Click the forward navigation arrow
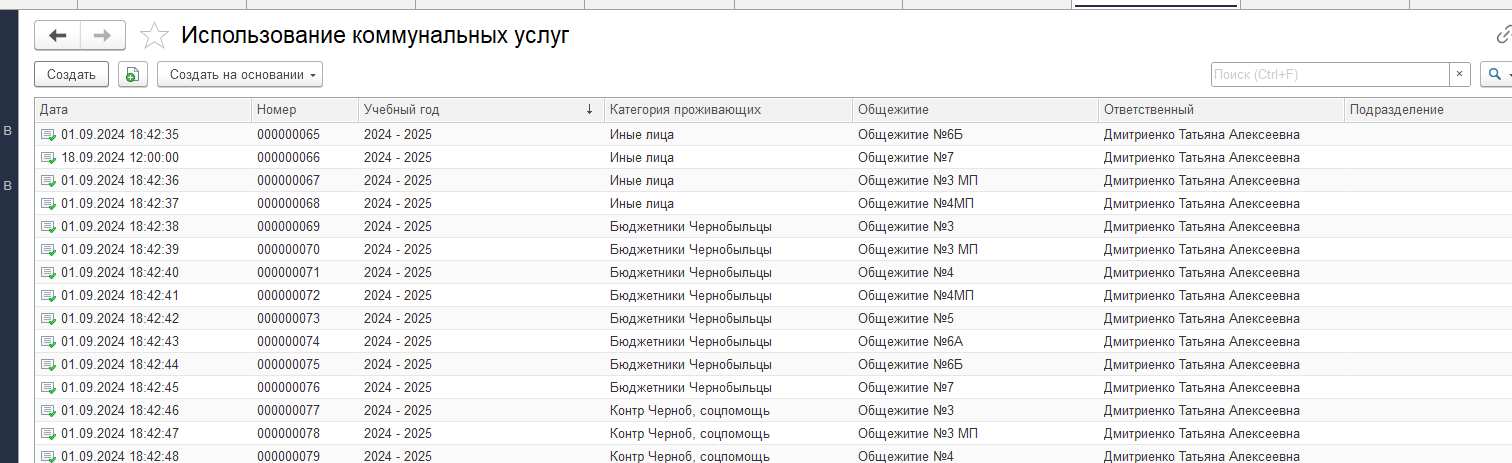Viewport: 1512px width, 463px height. [102, 36]
